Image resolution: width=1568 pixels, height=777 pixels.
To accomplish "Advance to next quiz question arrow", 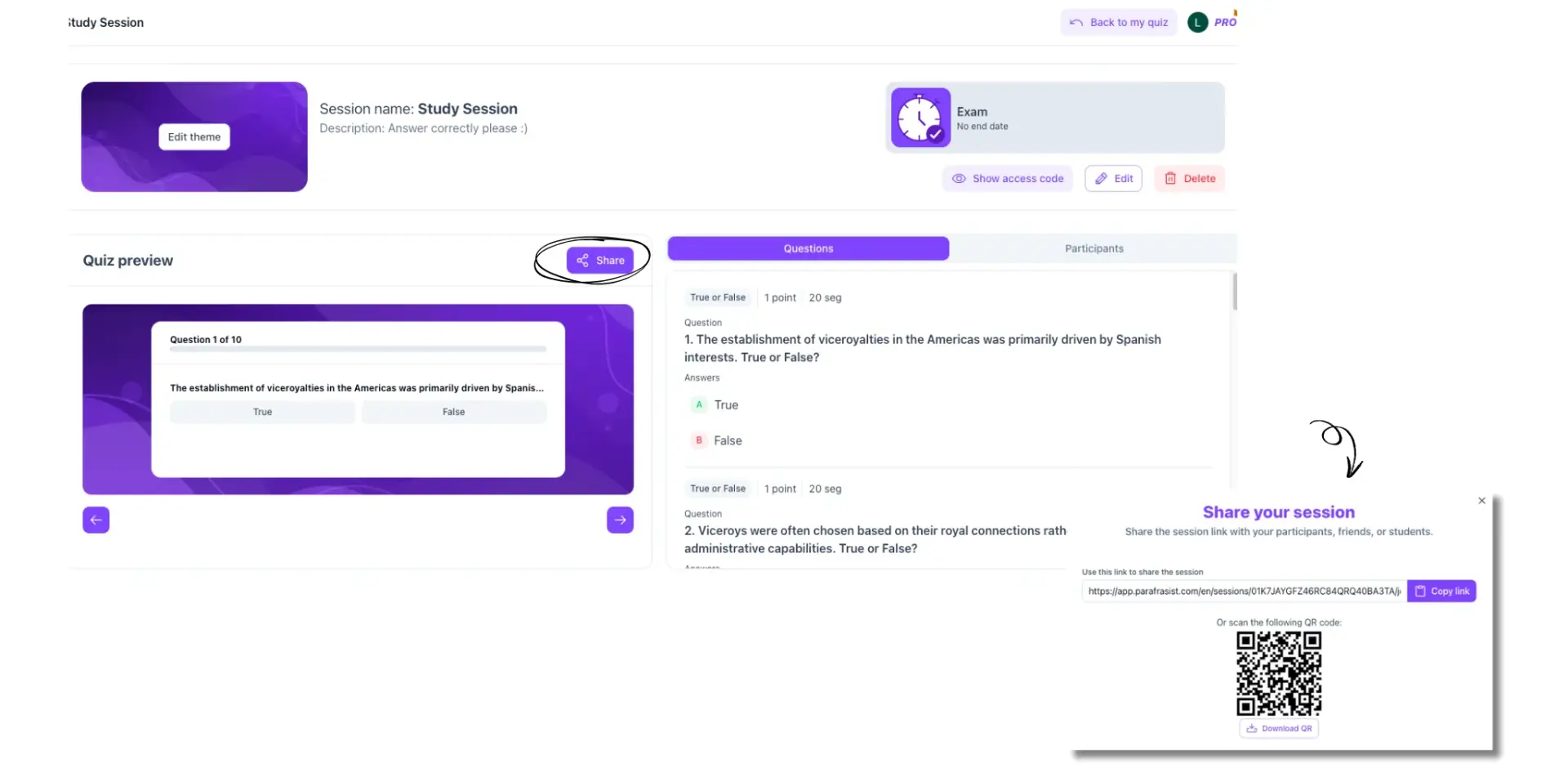I will tap(620, 520).
